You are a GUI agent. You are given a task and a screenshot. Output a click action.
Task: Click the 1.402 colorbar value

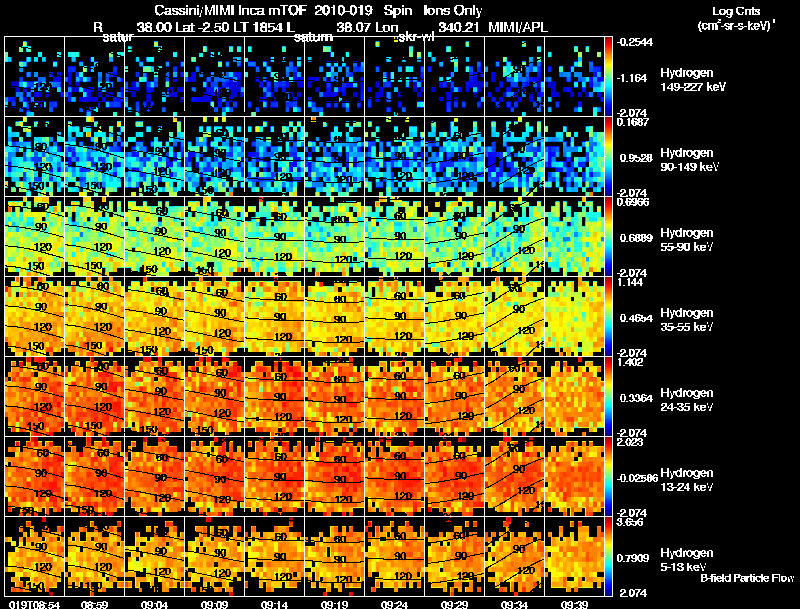coord(630,362)
